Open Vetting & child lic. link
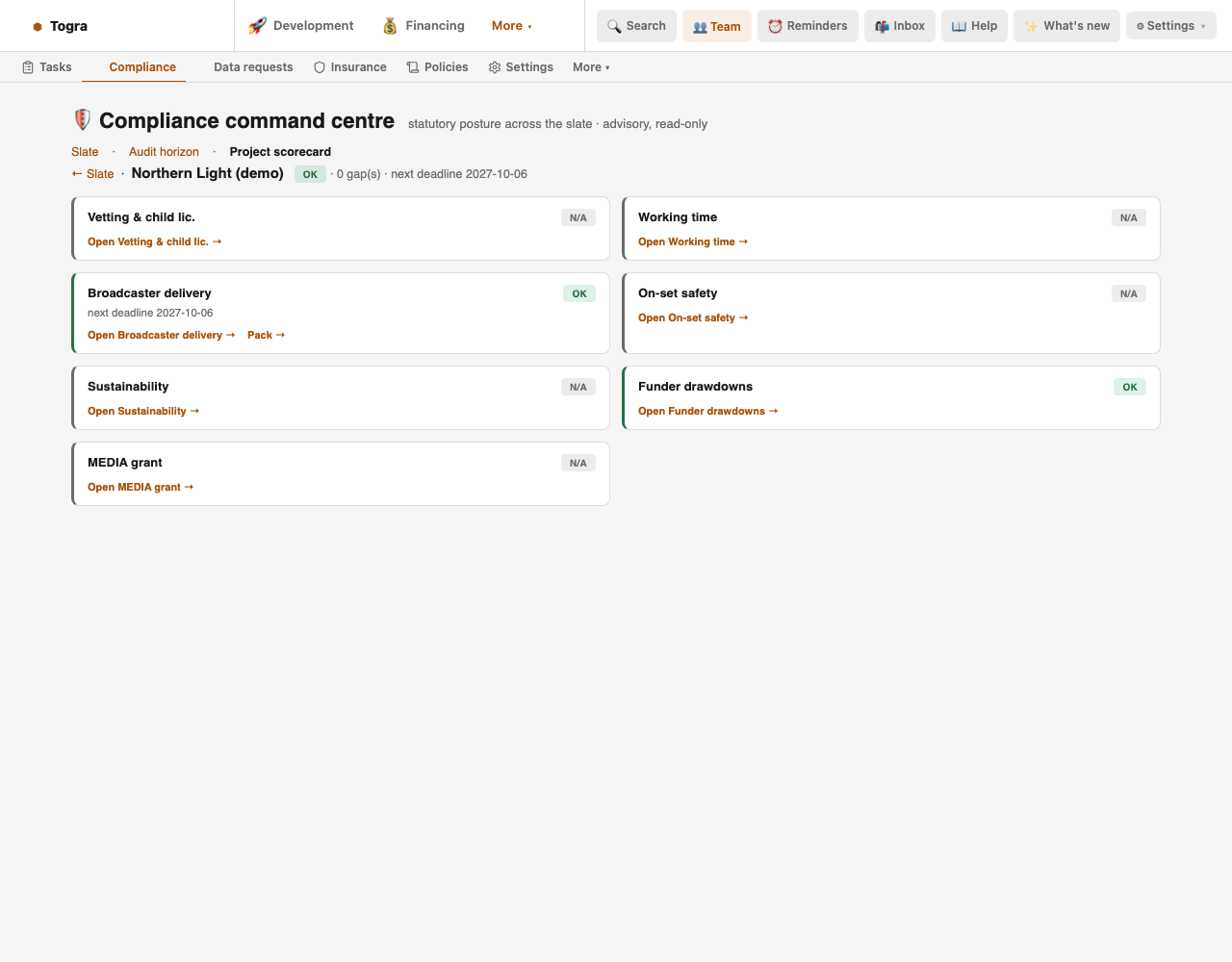This screenshot has height=962, width=1232. [155, 242]
